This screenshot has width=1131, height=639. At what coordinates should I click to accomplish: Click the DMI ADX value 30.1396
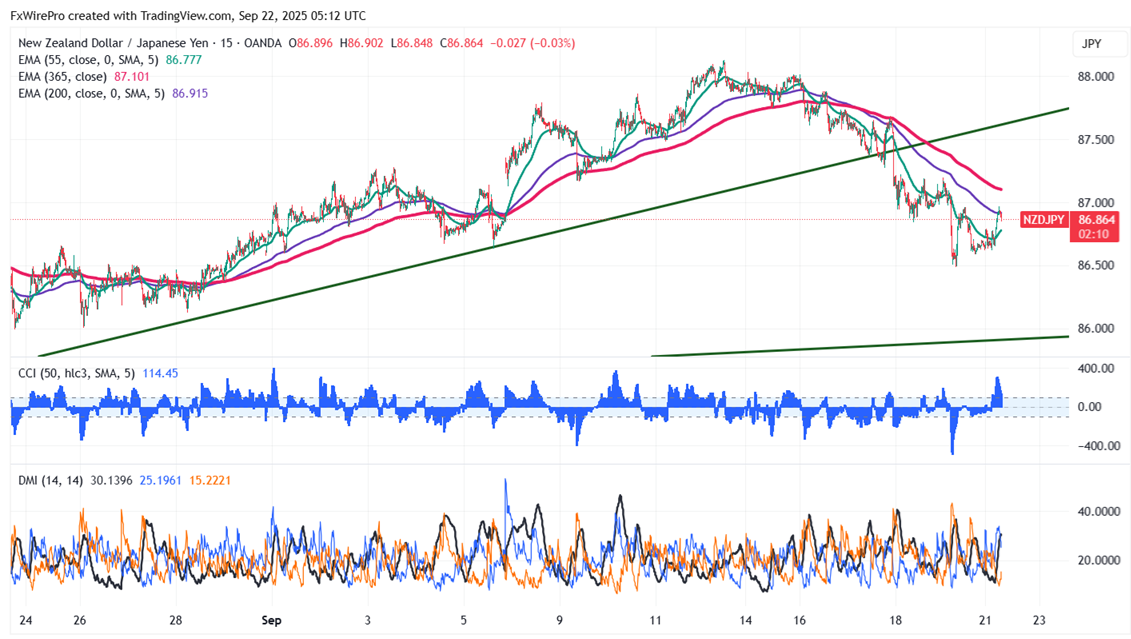pos(112,480)
